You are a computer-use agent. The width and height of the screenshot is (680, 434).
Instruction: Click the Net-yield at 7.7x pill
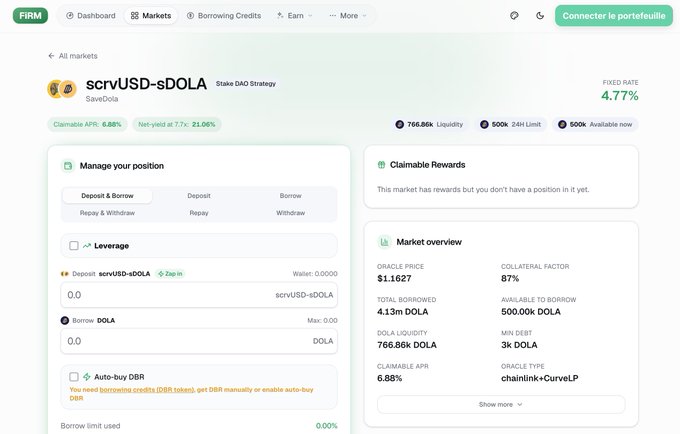pyautogui.click(x=177, y=124)
